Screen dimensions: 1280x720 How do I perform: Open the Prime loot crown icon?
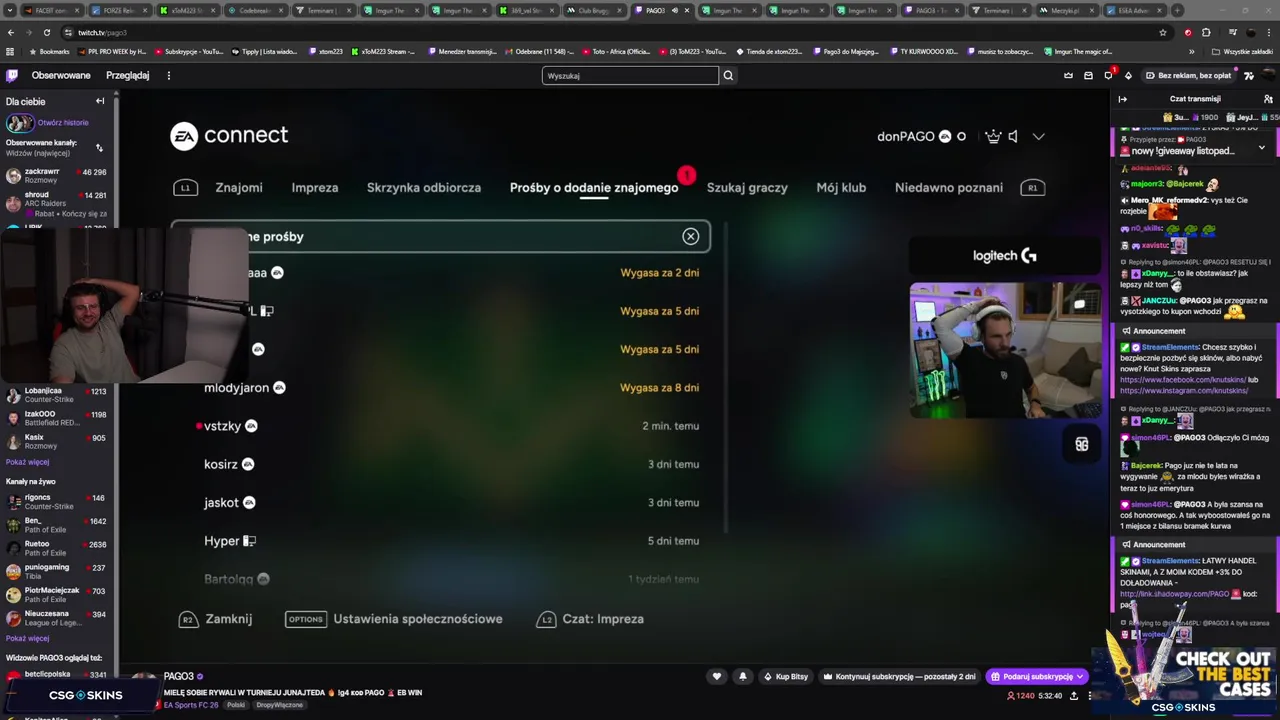point(1068,75)
